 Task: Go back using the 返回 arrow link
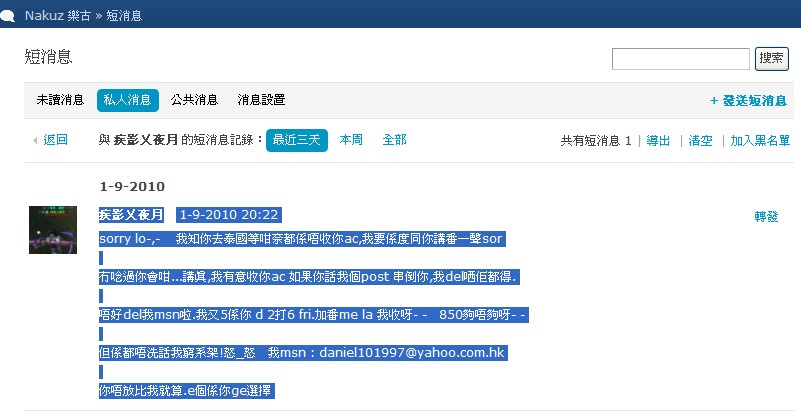pos(55,140)
